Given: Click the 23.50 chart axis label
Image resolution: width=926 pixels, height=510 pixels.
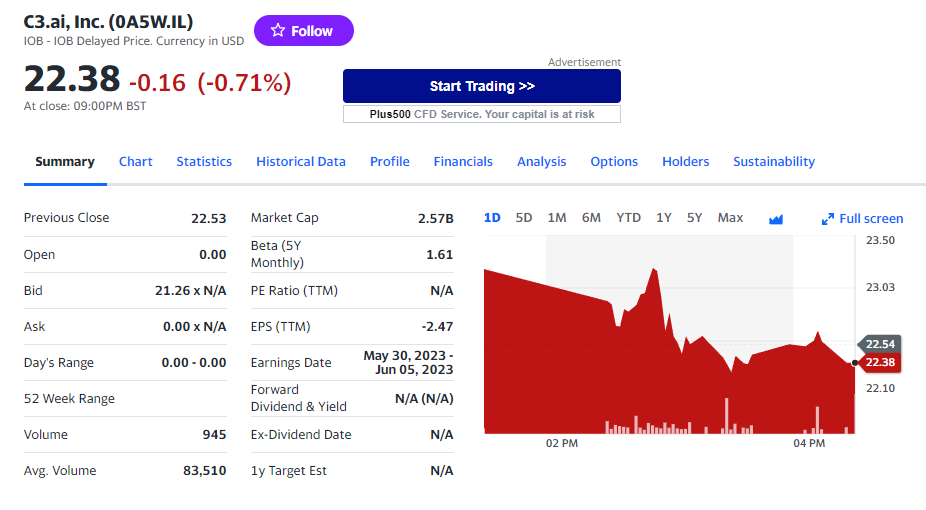Looking at the screenshot, I should tap(880, 240).
